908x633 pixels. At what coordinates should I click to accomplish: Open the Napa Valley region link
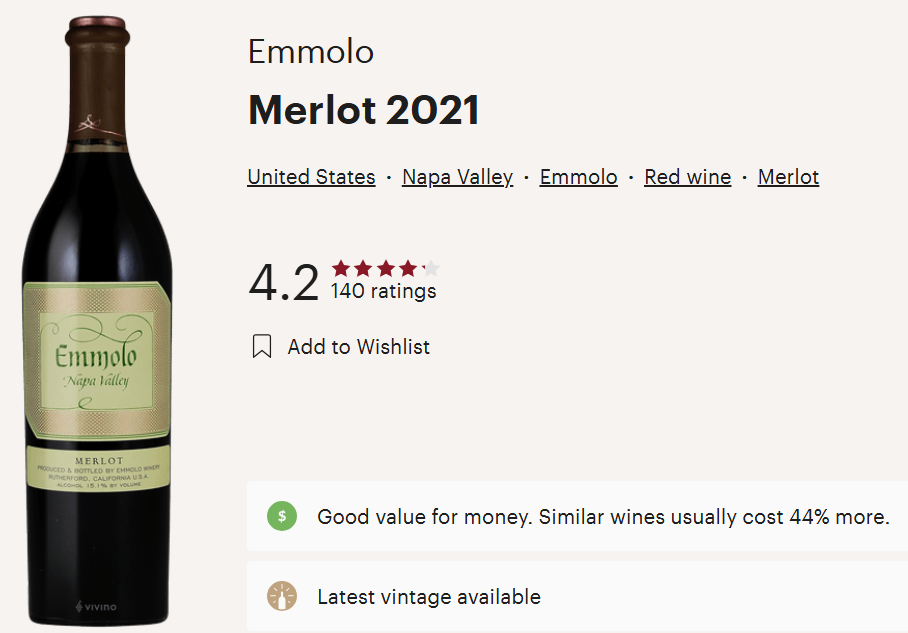[x=457, y=177]
